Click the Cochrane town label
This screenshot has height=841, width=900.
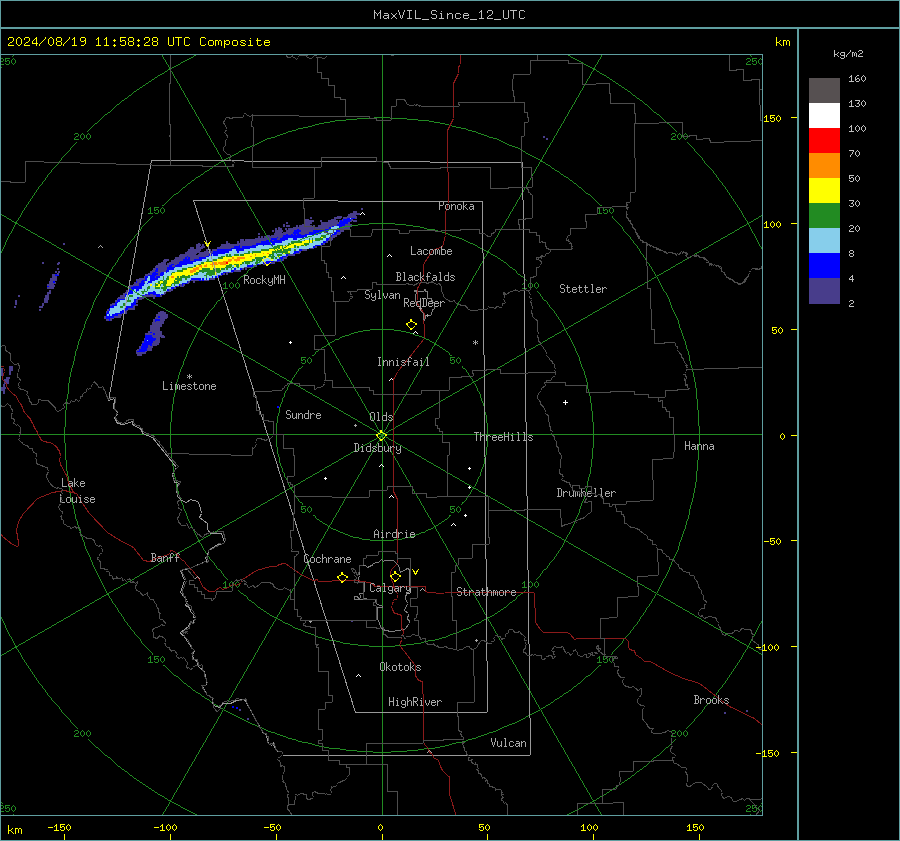327,559
